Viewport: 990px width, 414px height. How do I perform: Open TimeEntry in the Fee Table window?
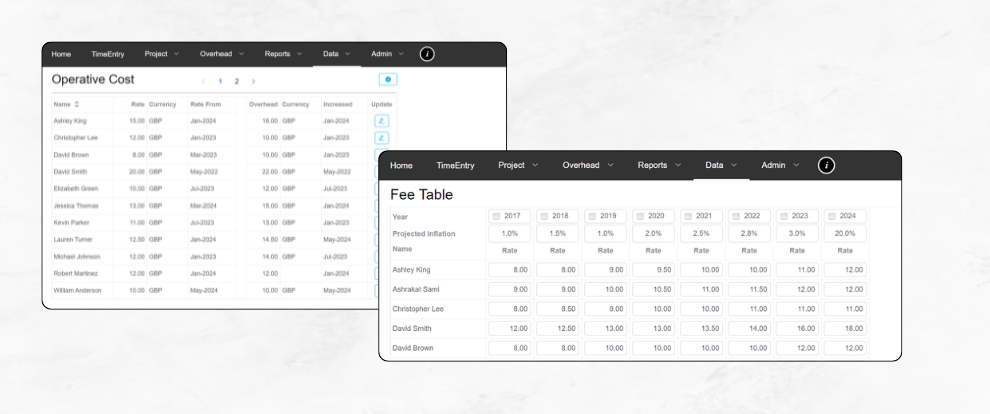(x=455, y=165)
